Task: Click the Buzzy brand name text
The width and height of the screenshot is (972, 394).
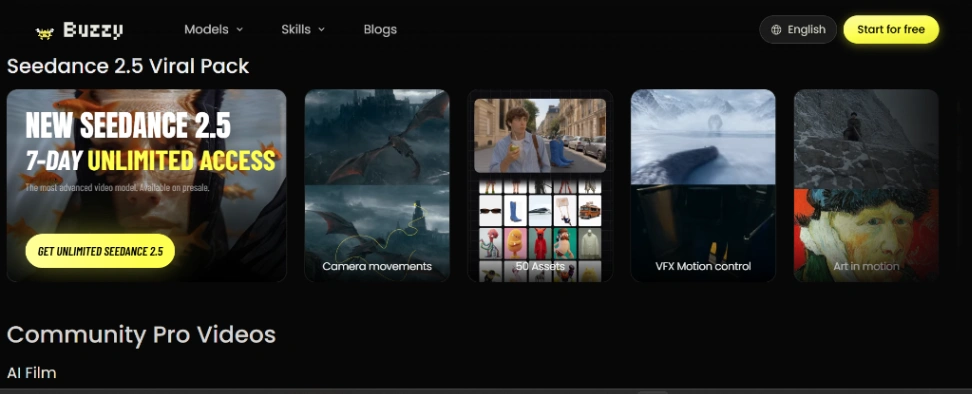Action: click(x=93, y=30)
